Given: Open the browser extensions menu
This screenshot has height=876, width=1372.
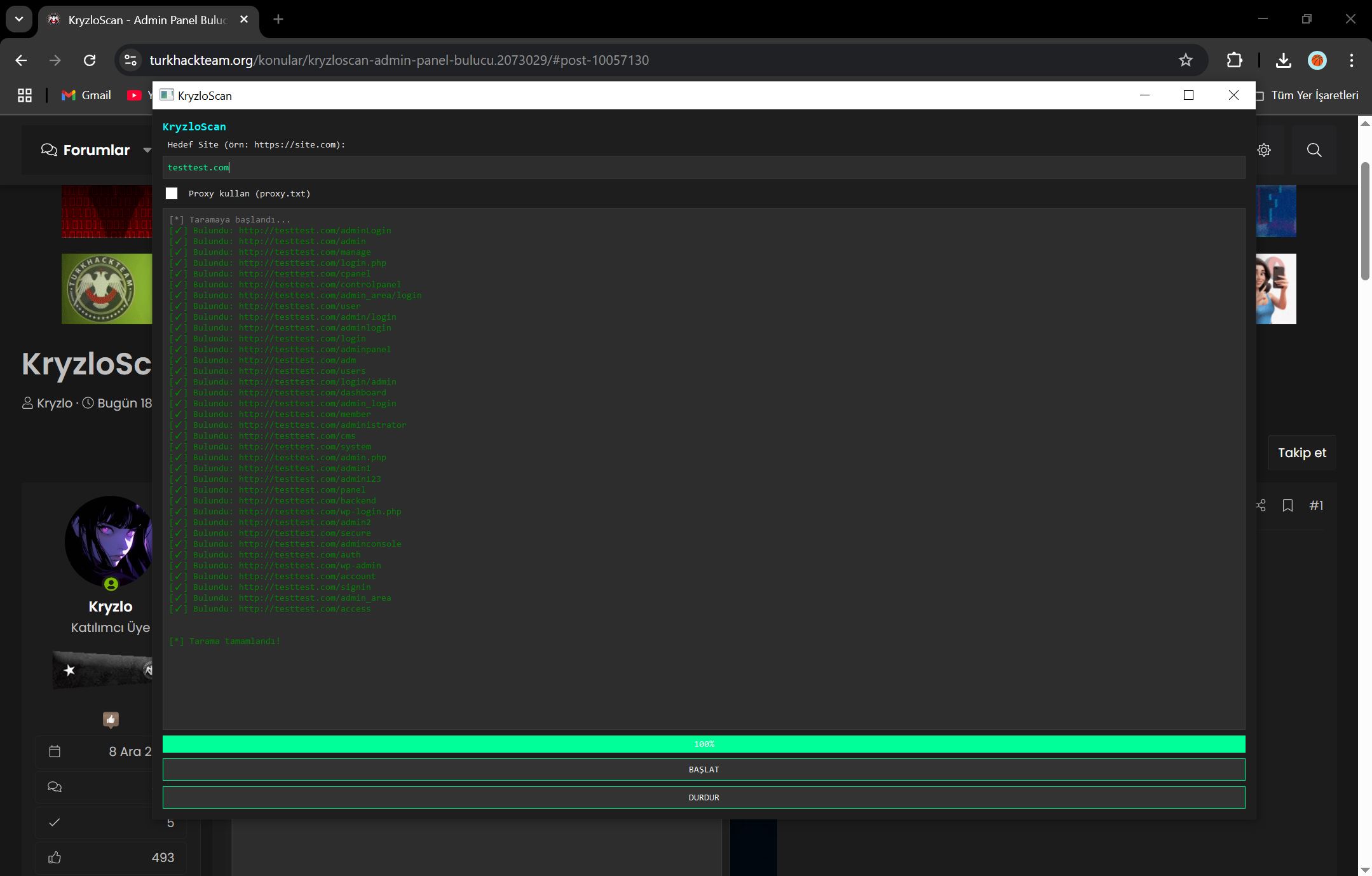Looking at the screenshot, I should [x=1234, y=60].
